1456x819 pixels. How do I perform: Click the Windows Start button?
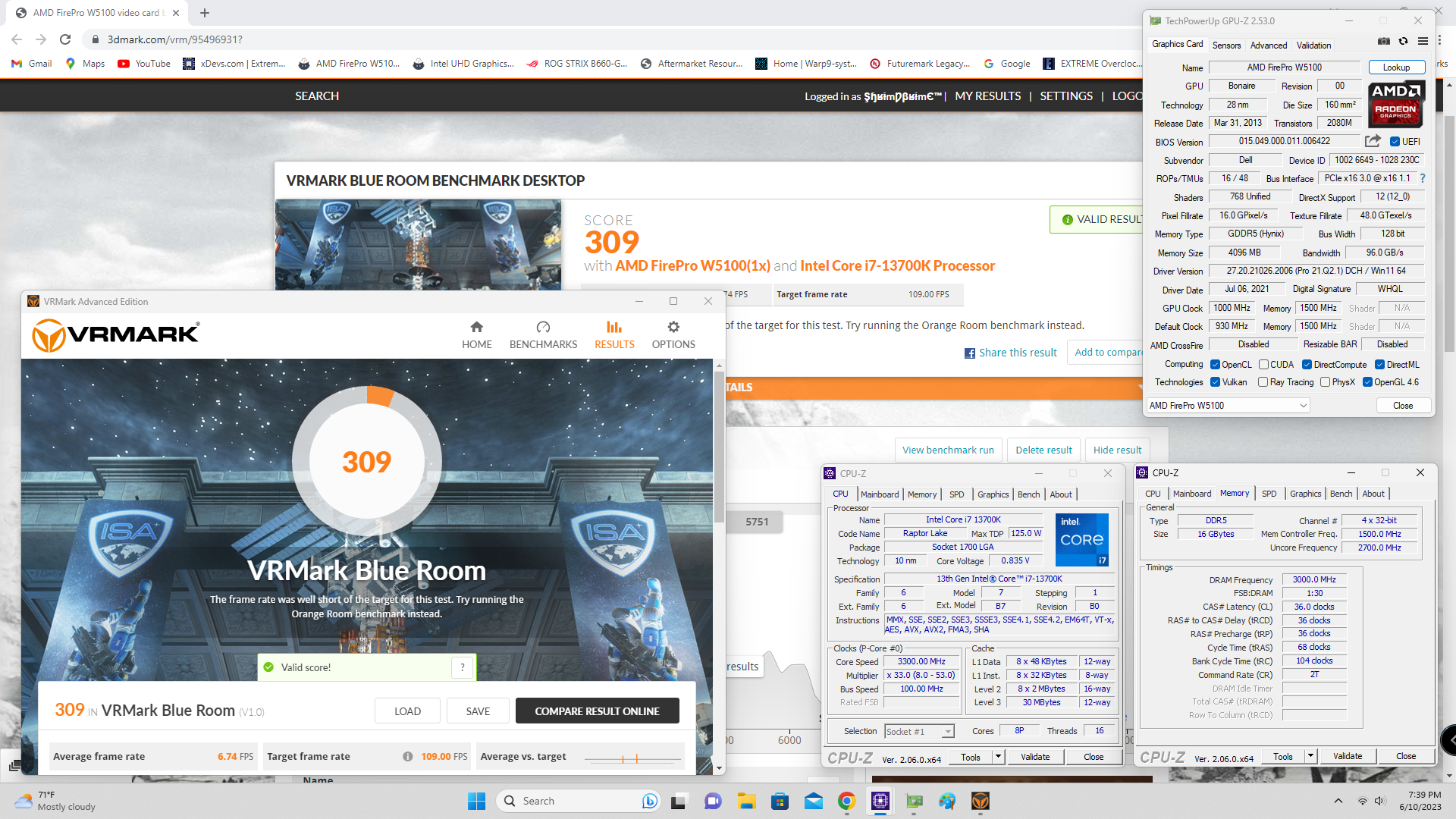click(476, 801)
